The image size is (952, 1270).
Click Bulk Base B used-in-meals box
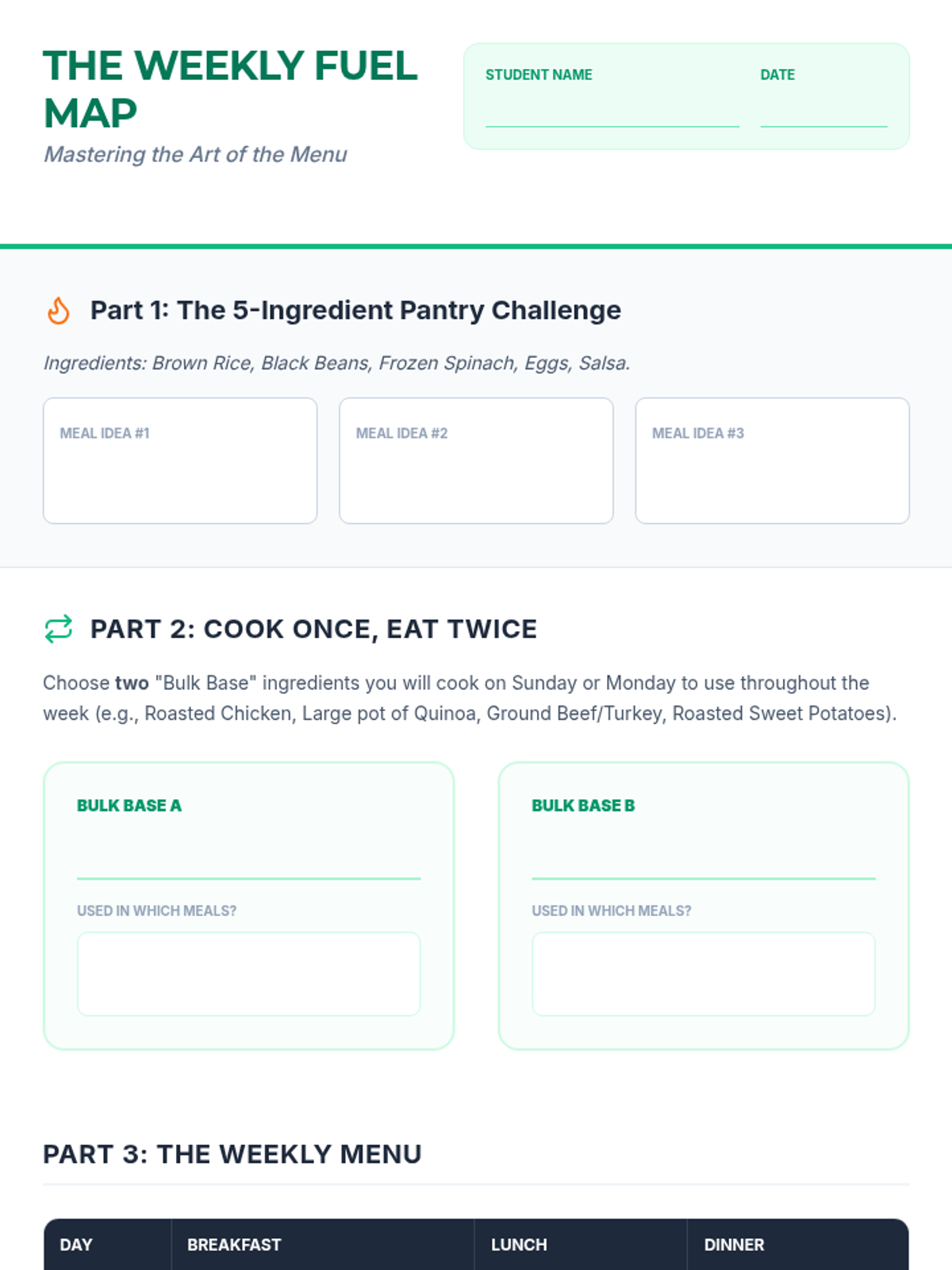pos(704,974)
